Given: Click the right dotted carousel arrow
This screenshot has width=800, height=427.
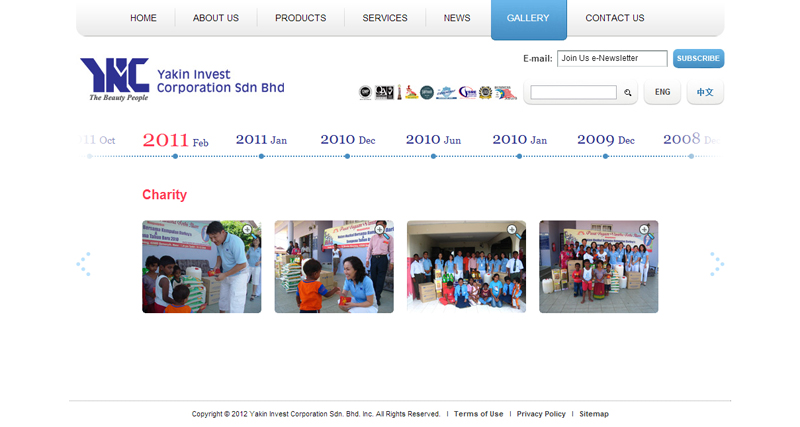Looking at the screenshot, I should pos(716,264).
